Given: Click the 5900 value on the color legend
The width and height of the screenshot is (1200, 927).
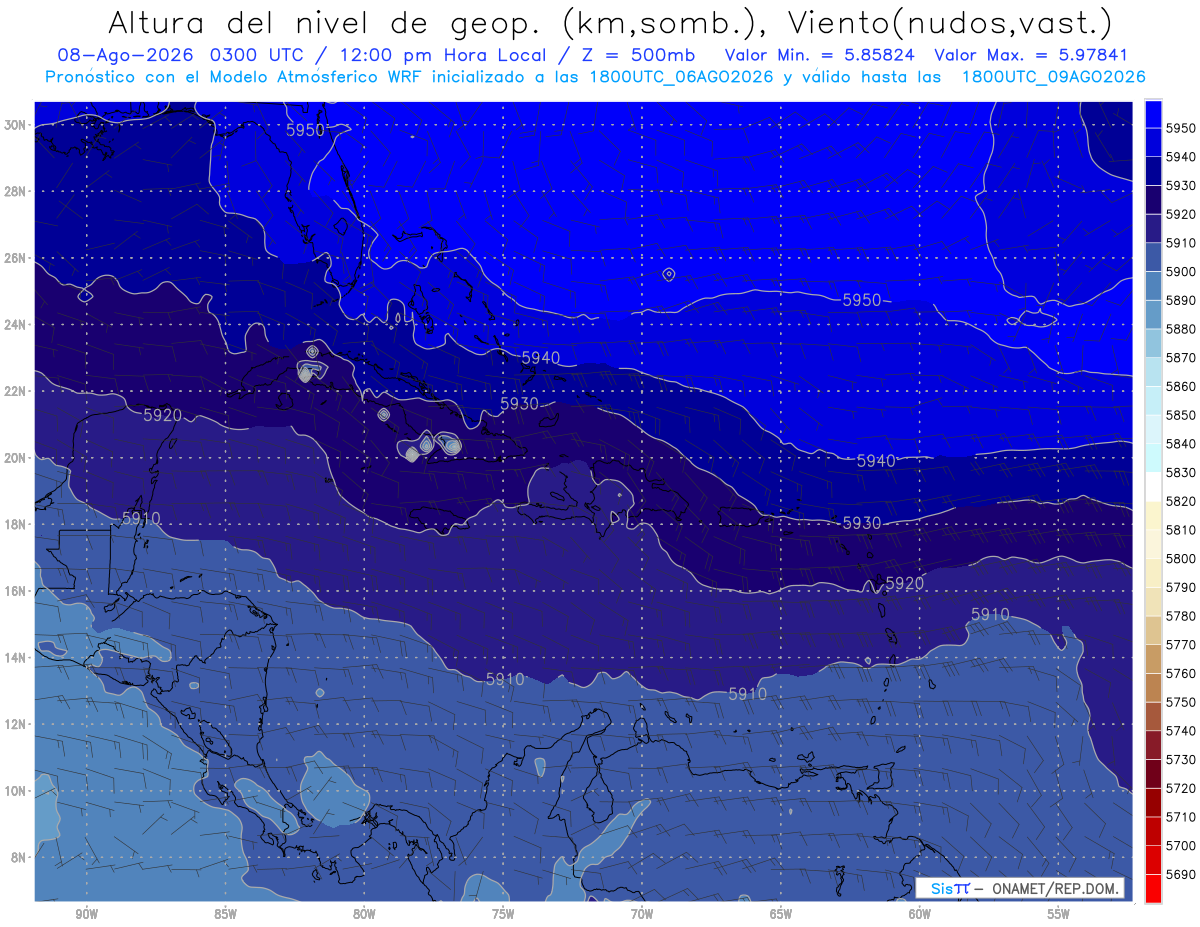Looking at the screenshot, I should coord(1181,272).
